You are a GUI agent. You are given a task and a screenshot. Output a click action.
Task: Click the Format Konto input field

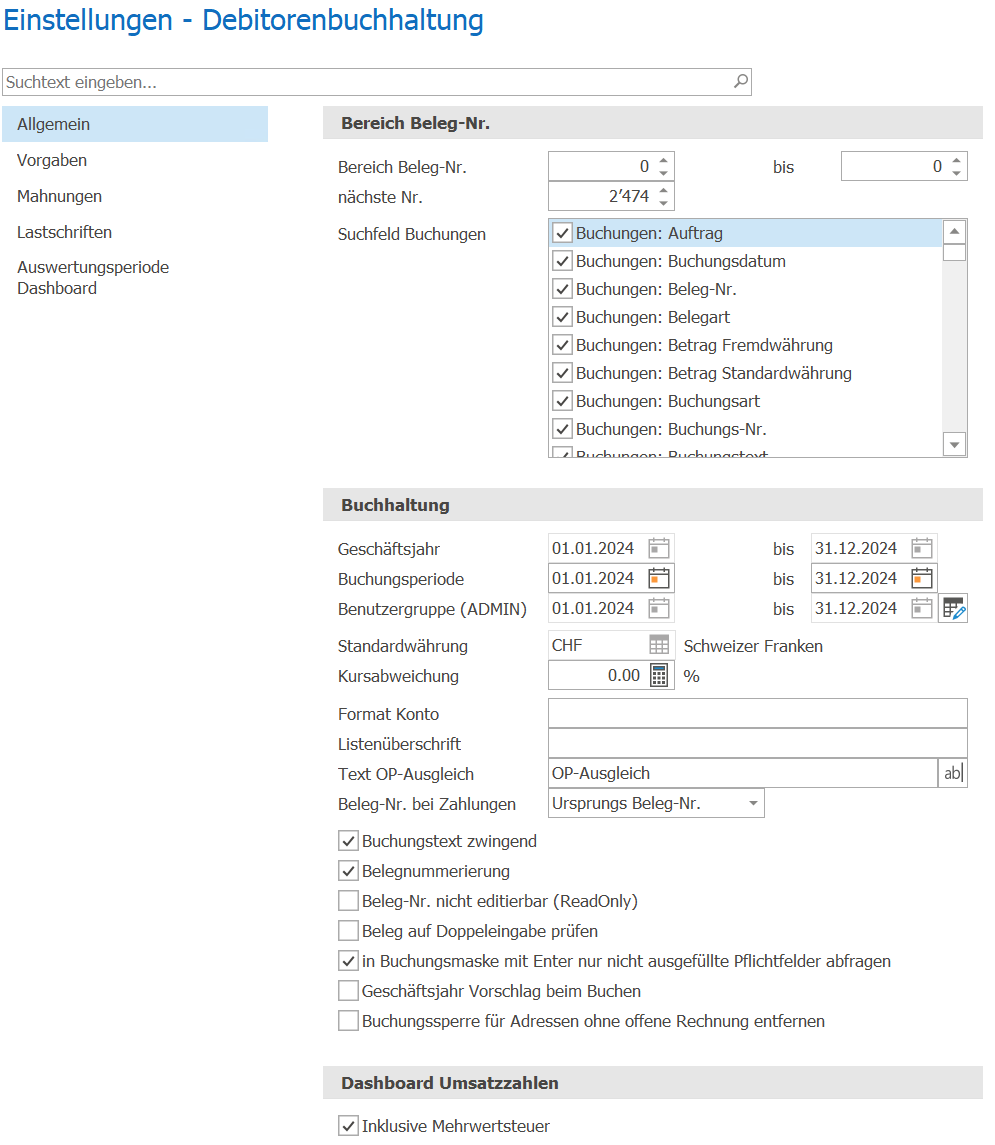pyautogui.click(x=758, y=713)
